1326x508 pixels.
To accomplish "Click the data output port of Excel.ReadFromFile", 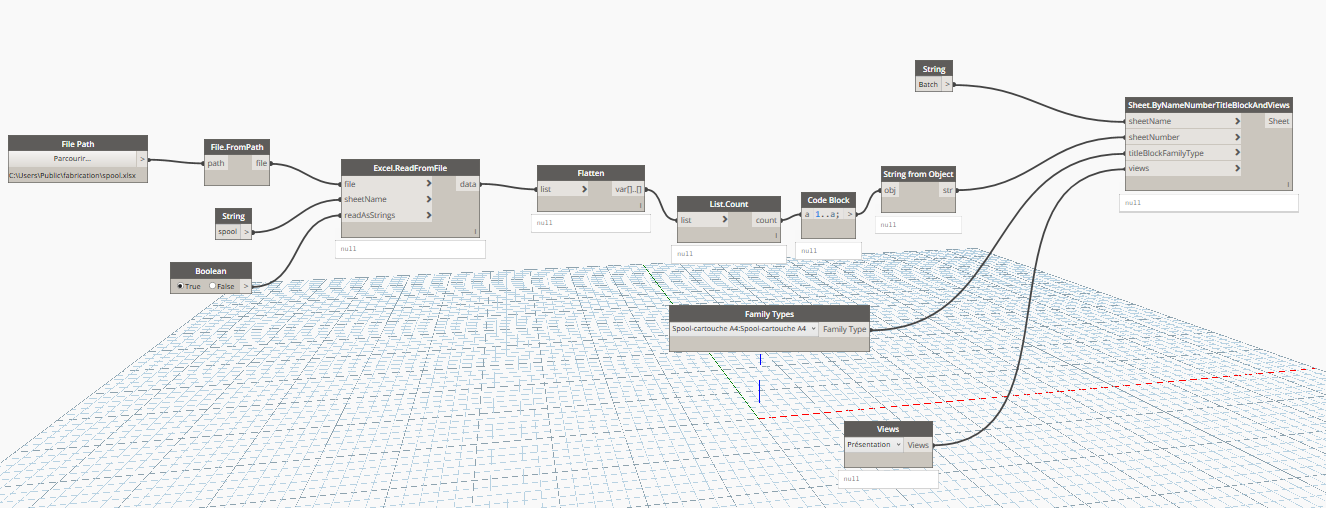I will click(x=468, y=184).
